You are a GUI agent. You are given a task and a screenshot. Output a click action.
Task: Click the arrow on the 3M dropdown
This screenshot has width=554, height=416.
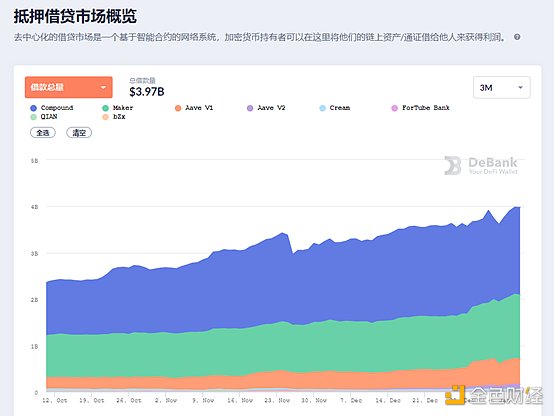coord(520,87)
